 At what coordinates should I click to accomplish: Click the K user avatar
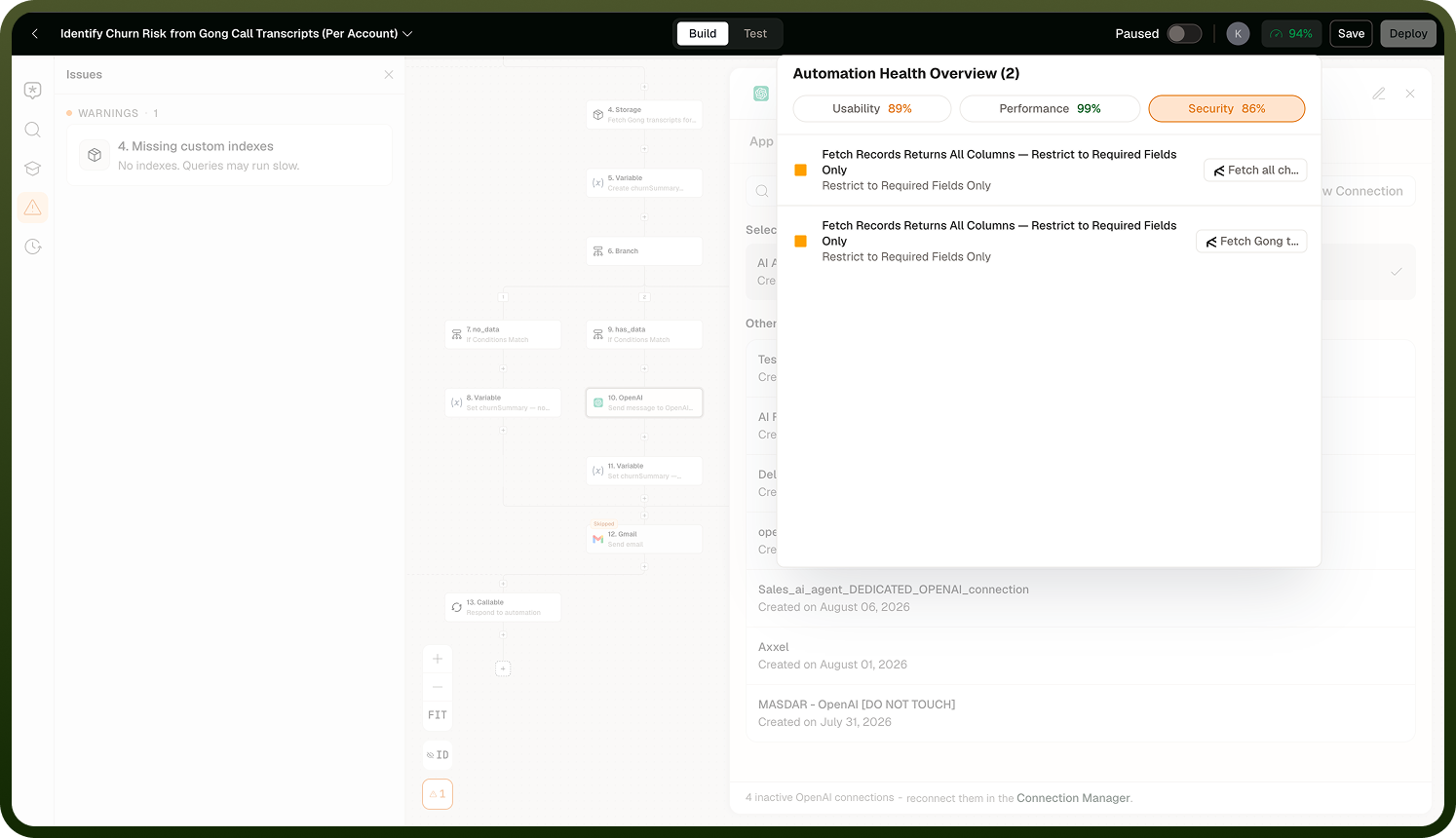click(x=1238, y=33)
